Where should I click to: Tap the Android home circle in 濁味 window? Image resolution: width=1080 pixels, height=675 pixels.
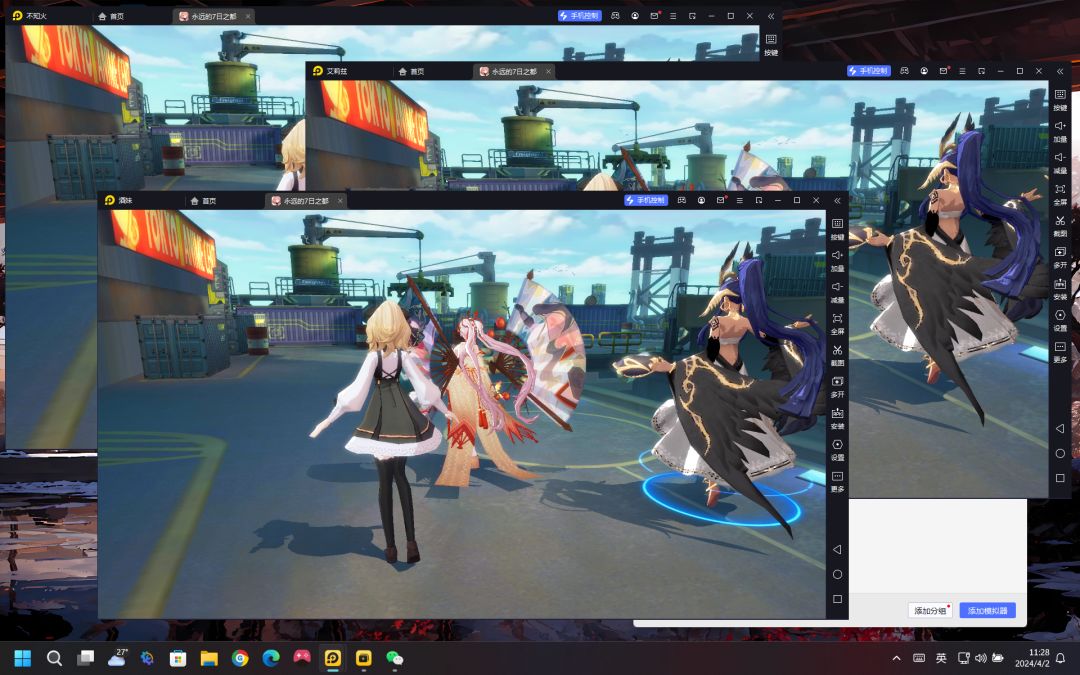click(837, 574)
